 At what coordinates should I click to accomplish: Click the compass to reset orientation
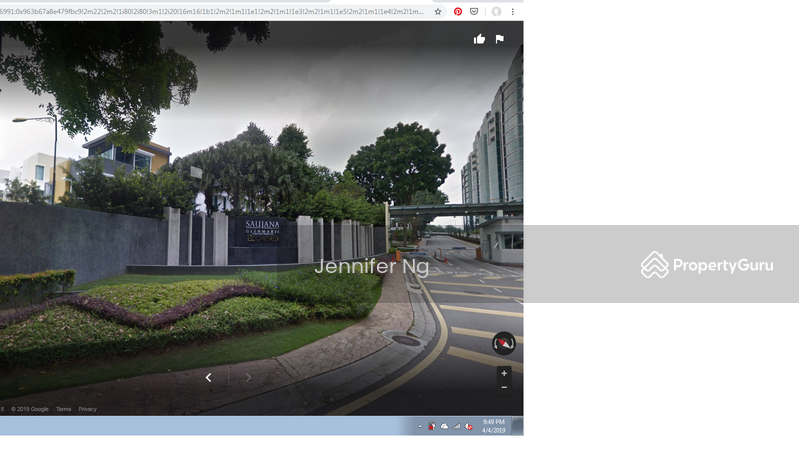click(504, 344)
